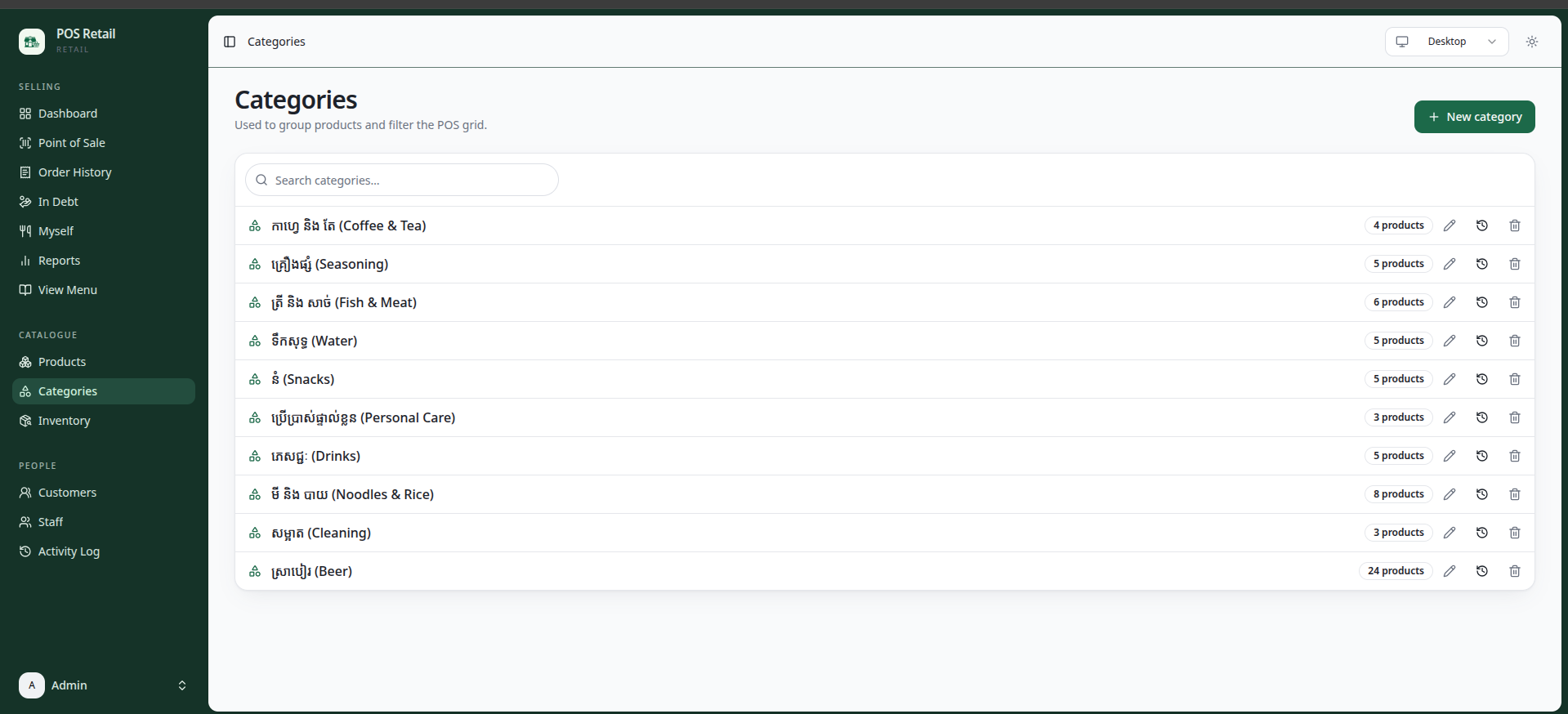This screenshot has height=714, width=1568.
Task: Select the Coffee & Tea row name
Action: [349, 225]
